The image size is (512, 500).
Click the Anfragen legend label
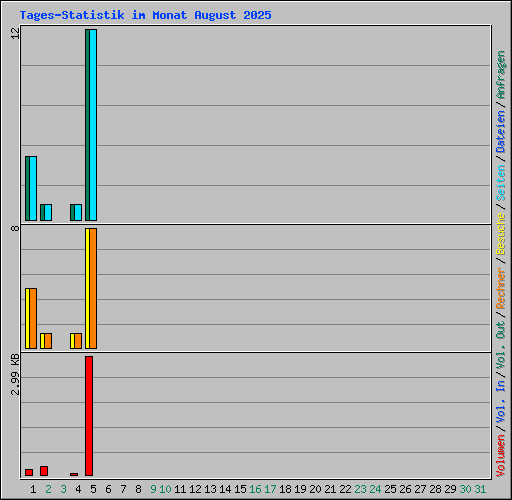pos(501,75)
